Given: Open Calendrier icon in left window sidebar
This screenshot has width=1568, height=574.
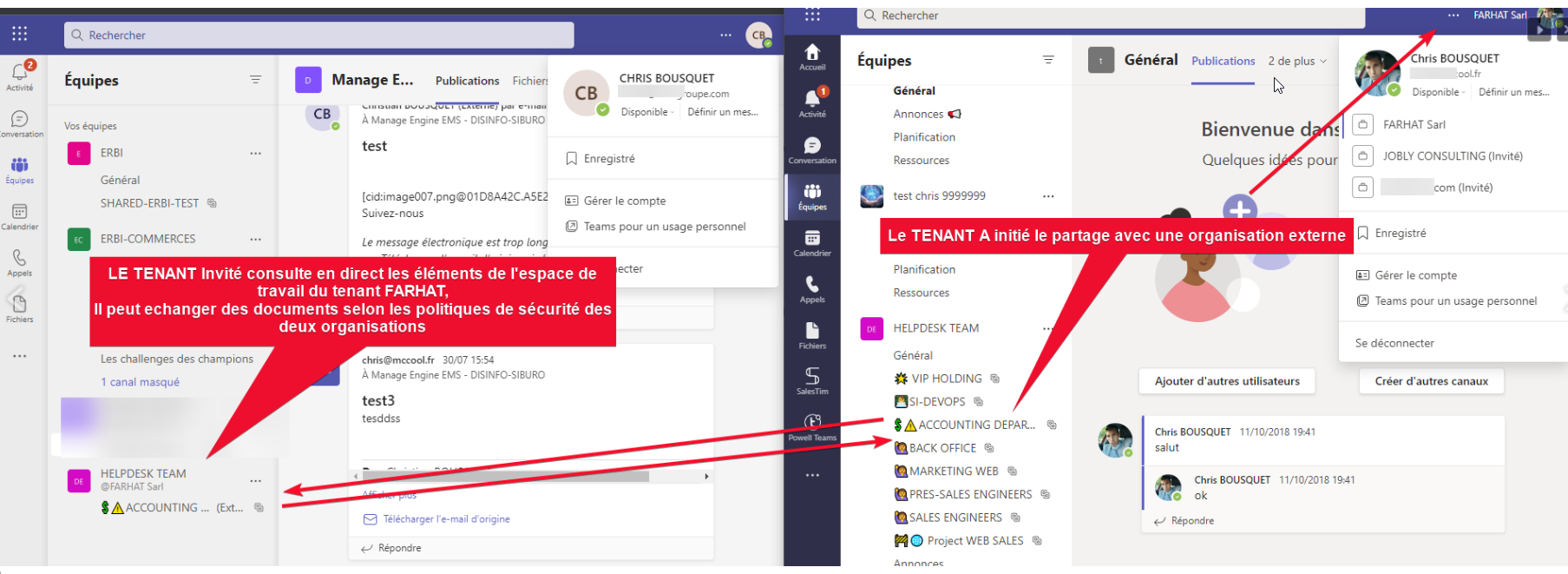Looking at the screenshot, I should 20,216.
